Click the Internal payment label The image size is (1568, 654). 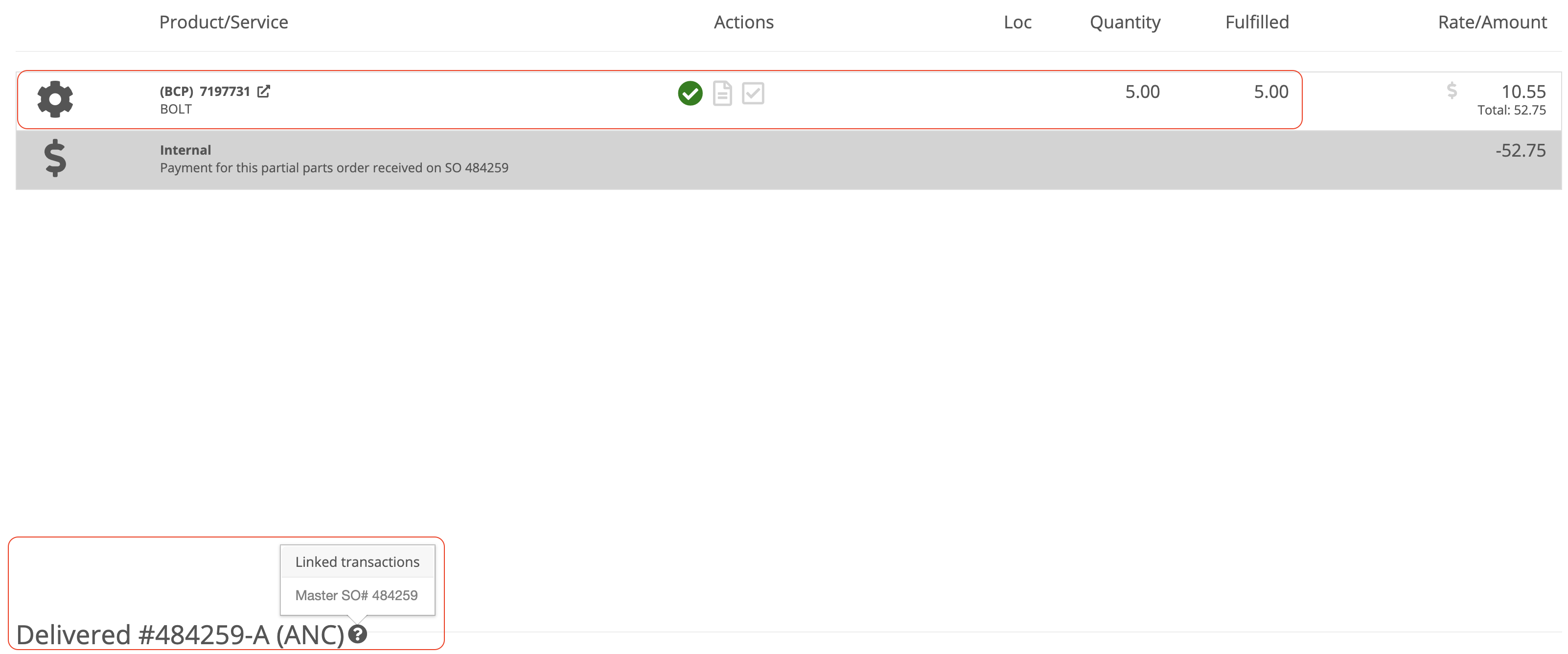click(x=185, y=150)
